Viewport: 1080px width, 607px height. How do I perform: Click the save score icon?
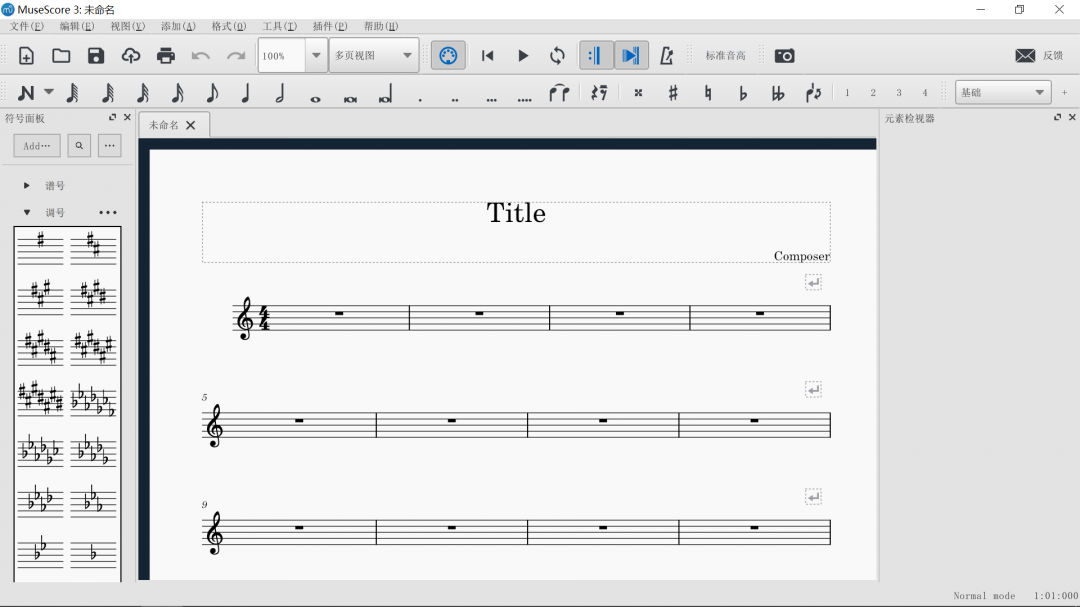coord(96,56)
